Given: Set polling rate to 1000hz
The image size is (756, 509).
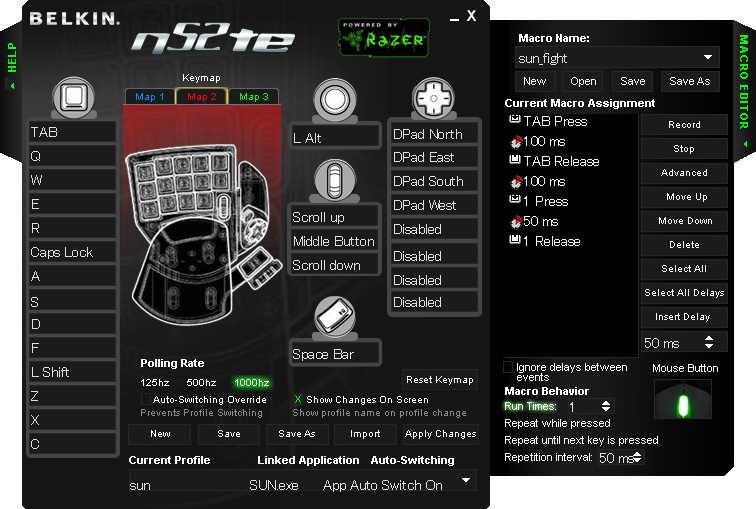Looking at the screenshot, I should (x=252, y=382).
